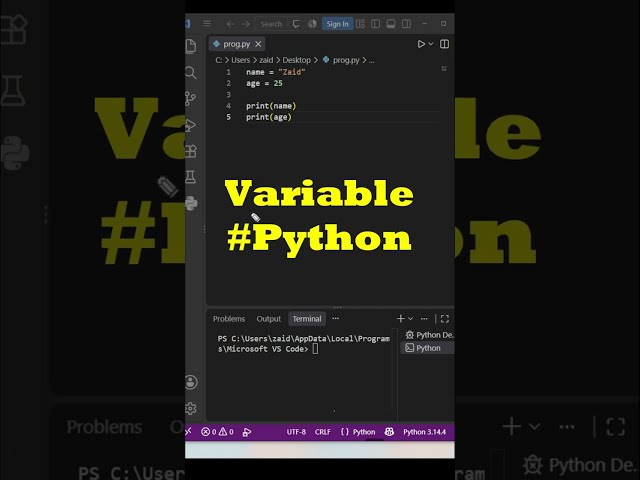Expand the run options dropdown arrow

431,44
